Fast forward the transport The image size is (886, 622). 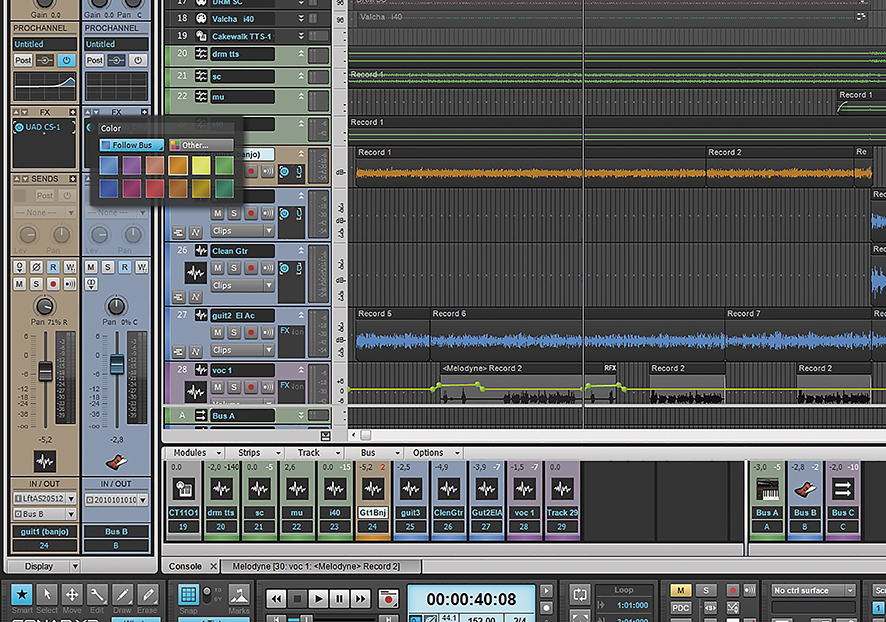(x=360, y=598)
